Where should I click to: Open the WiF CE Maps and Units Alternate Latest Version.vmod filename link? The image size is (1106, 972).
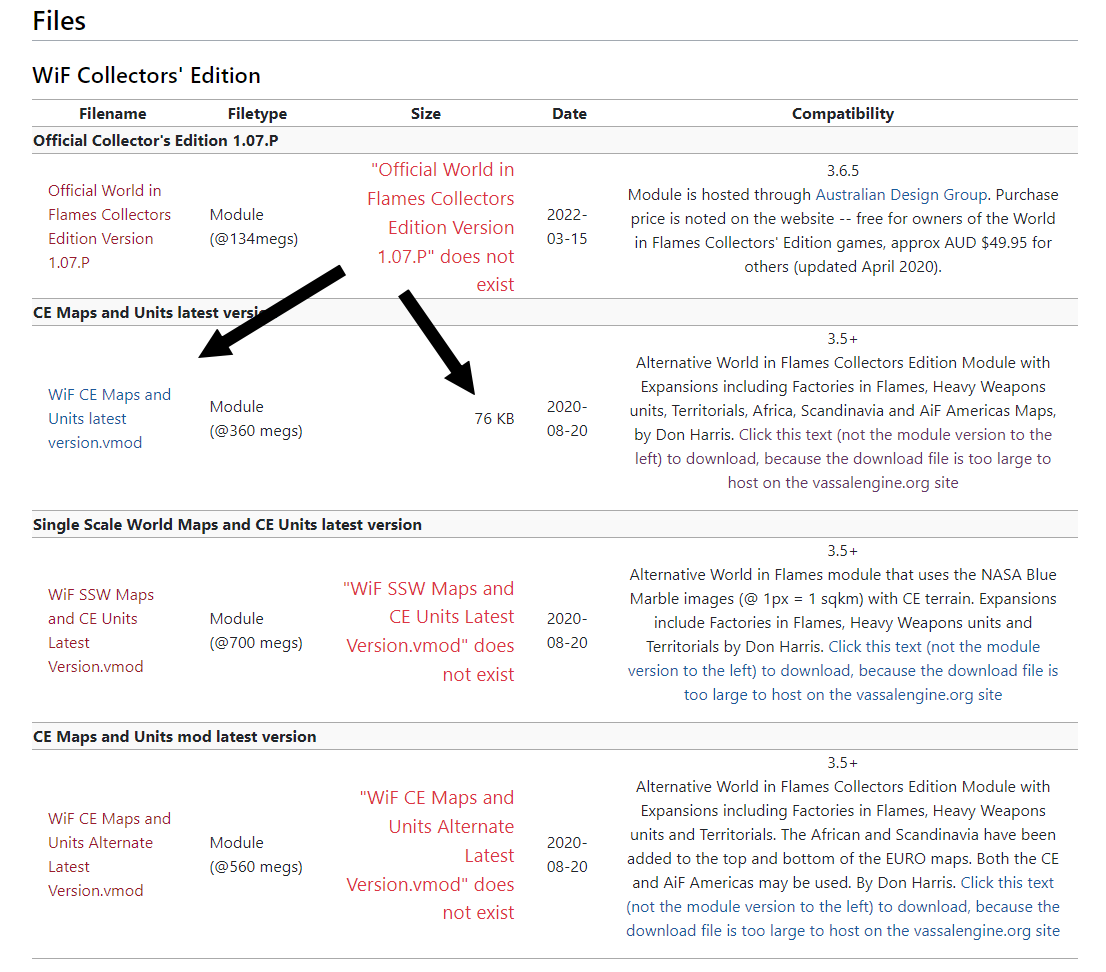click(x=109, y=854)
